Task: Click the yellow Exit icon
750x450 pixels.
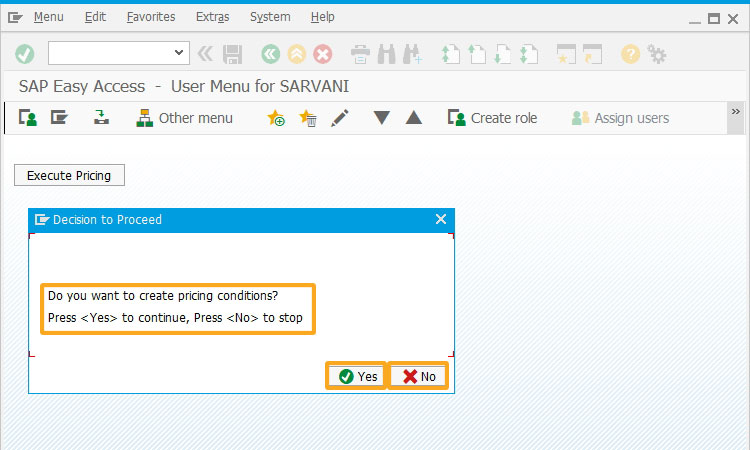Action: pyautogui.click(x=297, y=54)
